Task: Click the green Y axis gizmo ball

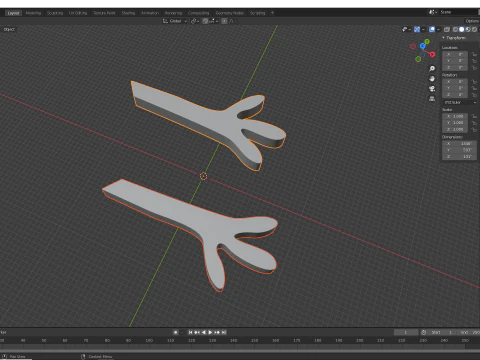Action: tap(427, 42)
